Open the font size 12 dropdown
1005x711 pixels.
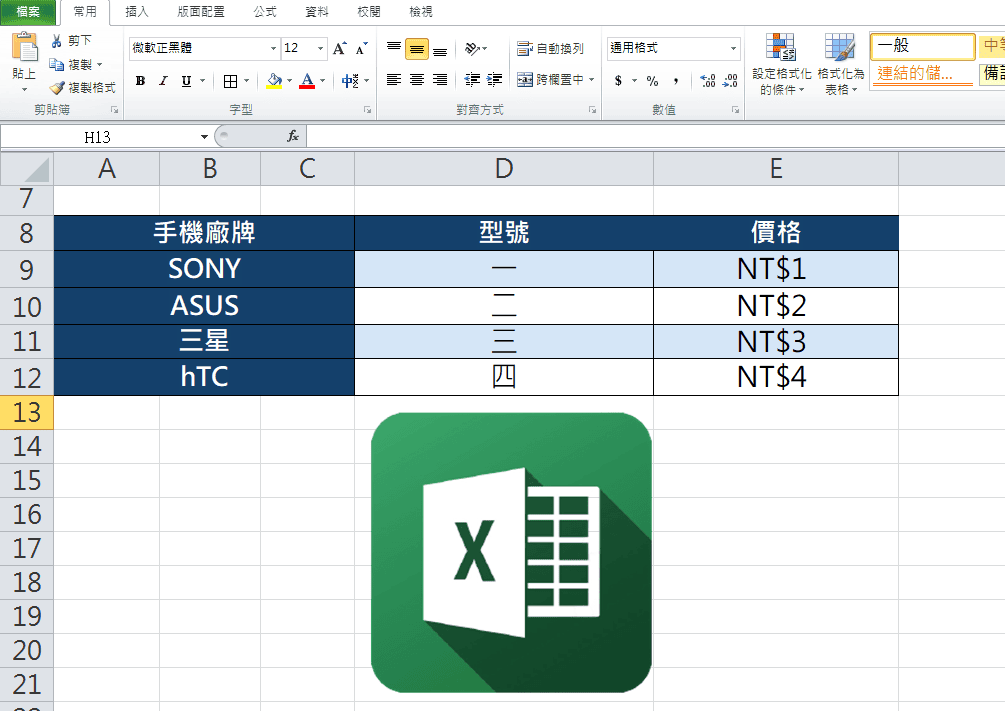point(320,49)
